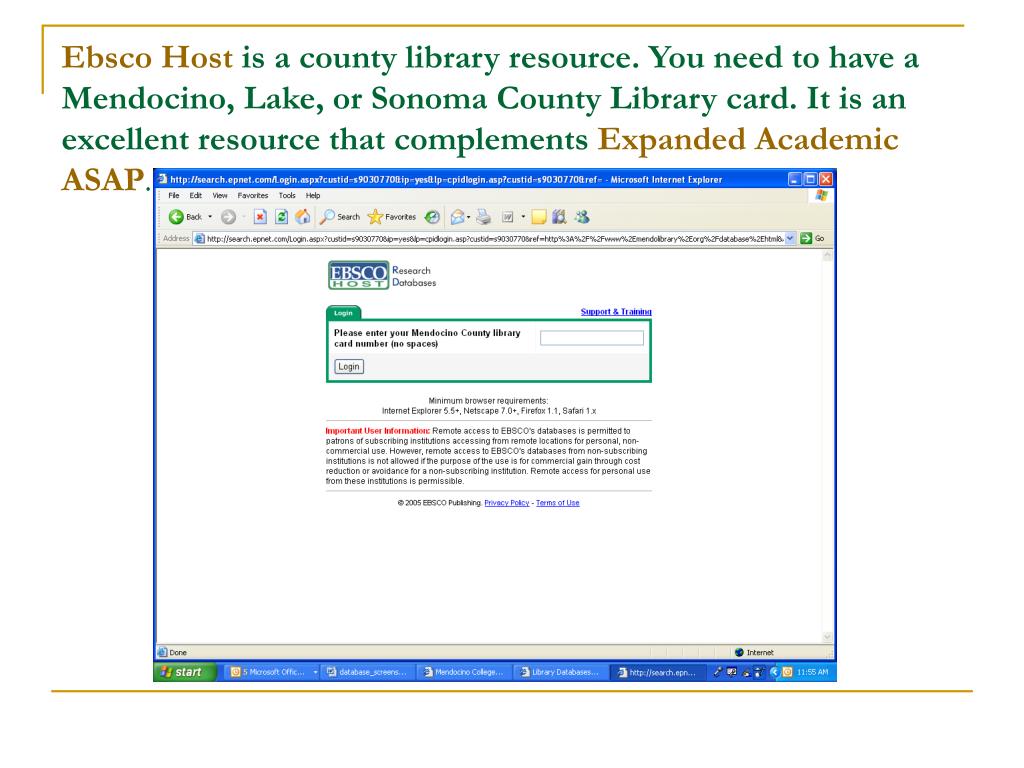Click the Research books toolbar icon

click(x=559, y=217)
